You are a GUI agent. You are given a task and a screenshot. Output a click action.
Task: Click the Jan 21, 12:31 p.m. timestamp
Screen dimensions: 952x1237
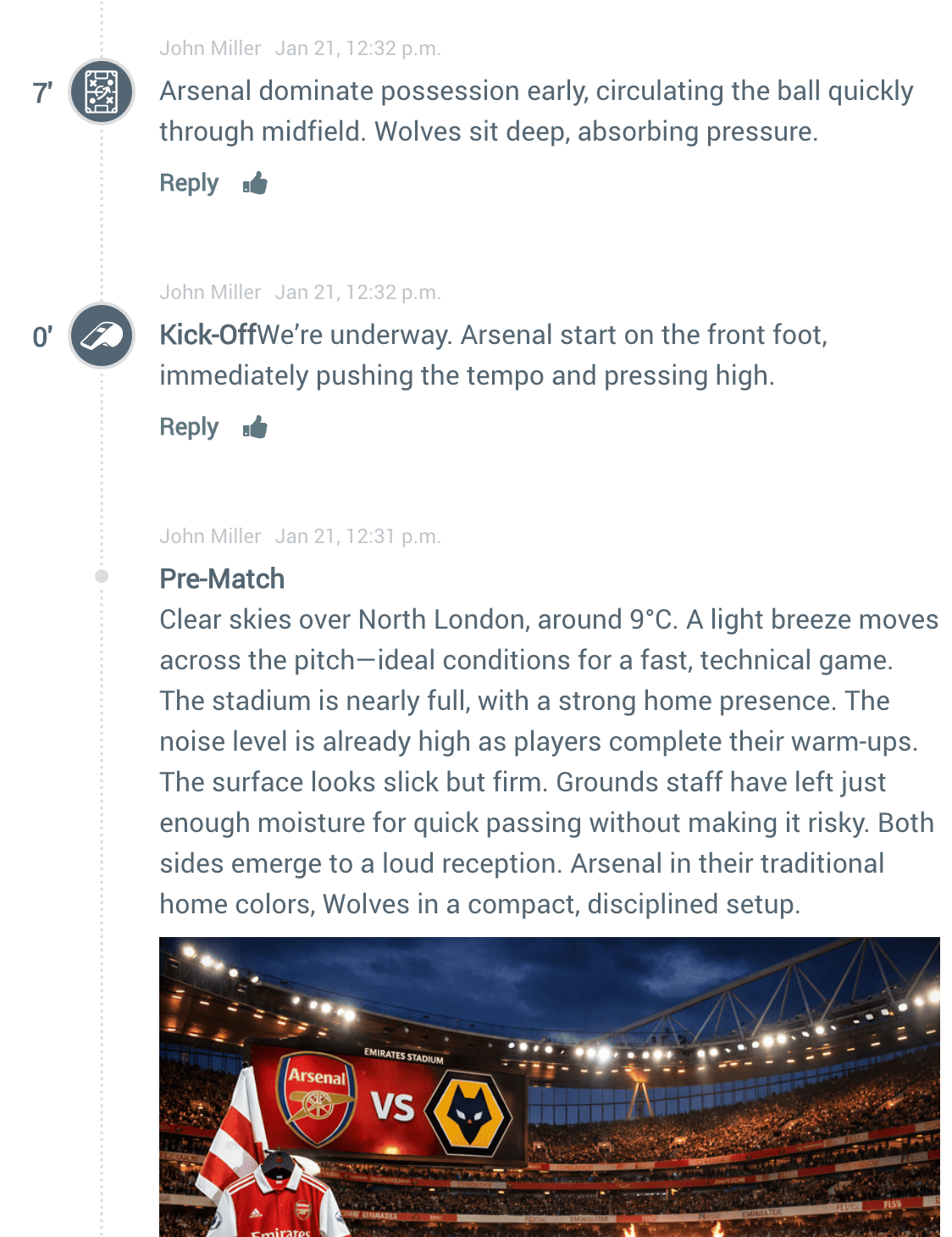357,536
